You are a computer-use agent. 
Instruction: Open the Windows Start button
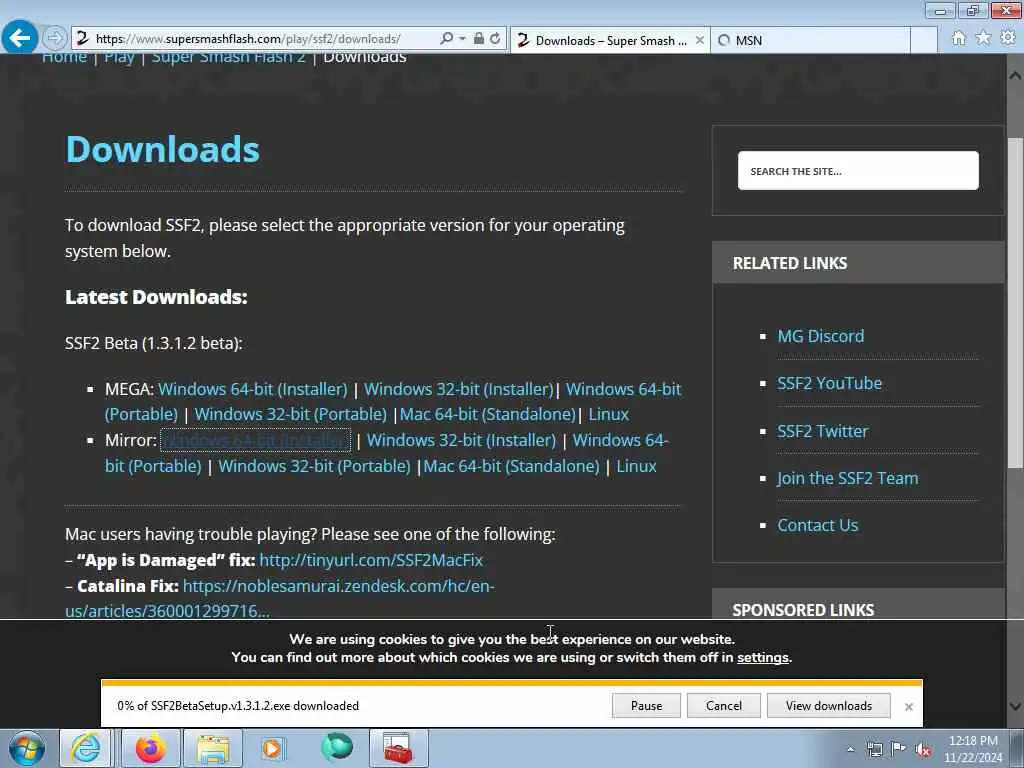pos(27,748)
